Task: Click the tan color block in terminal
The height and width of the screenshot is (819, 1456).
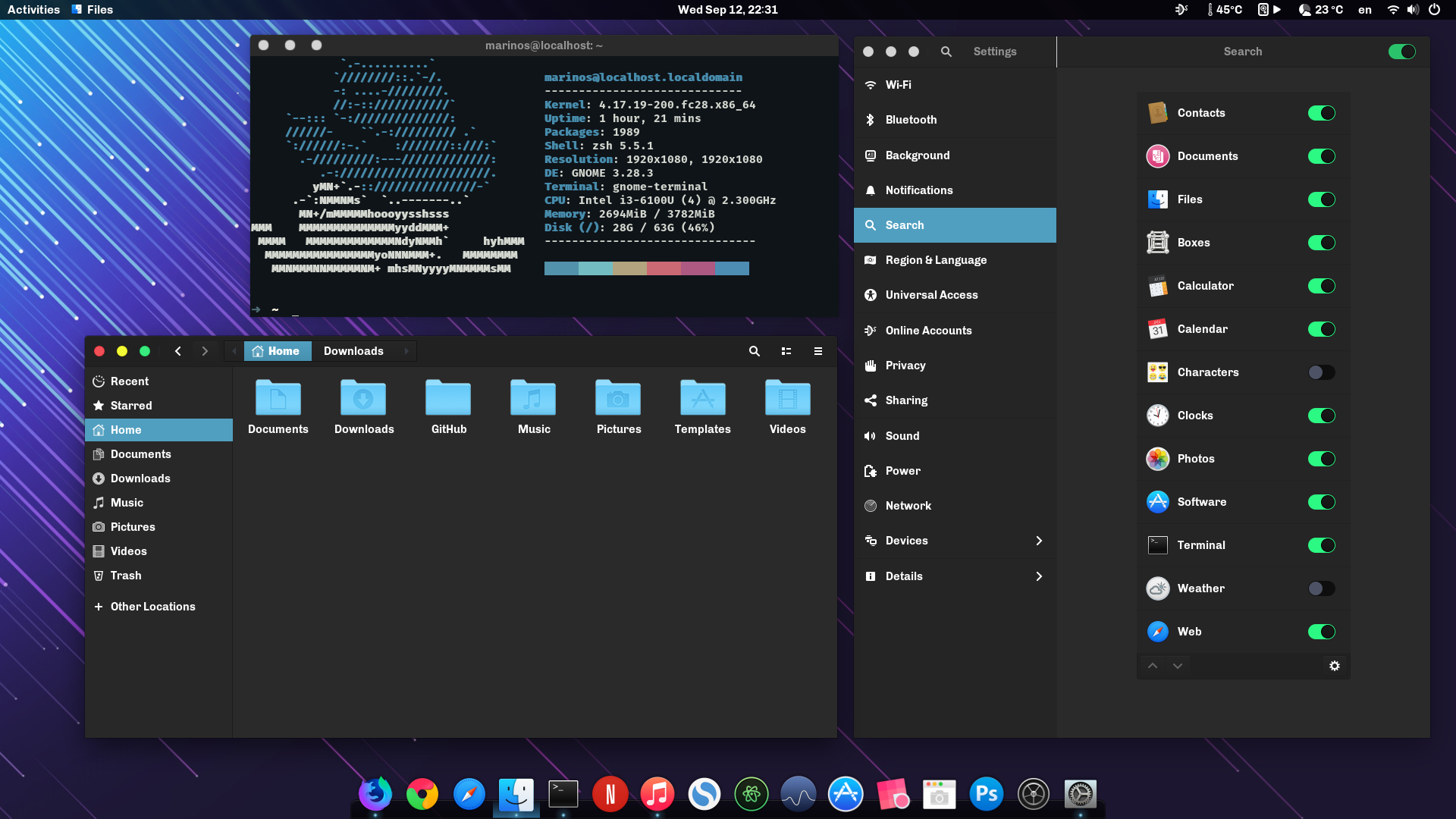Action: tap(629, 268)
